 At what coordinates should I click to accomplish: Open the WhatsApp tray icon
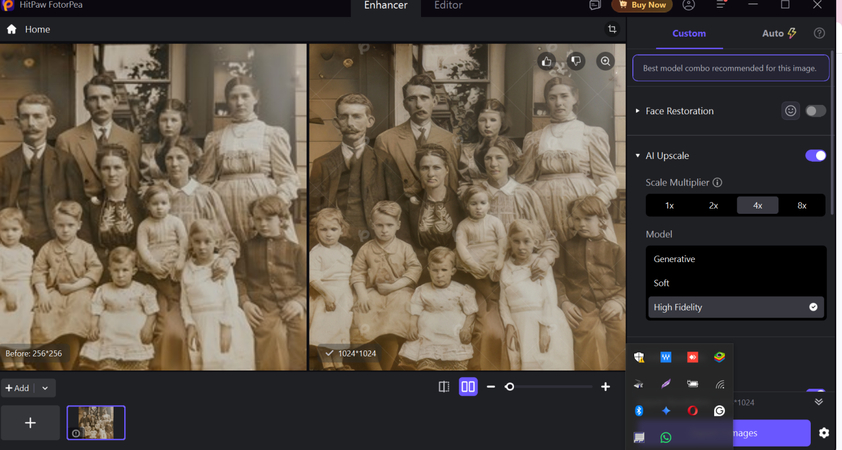666,437
